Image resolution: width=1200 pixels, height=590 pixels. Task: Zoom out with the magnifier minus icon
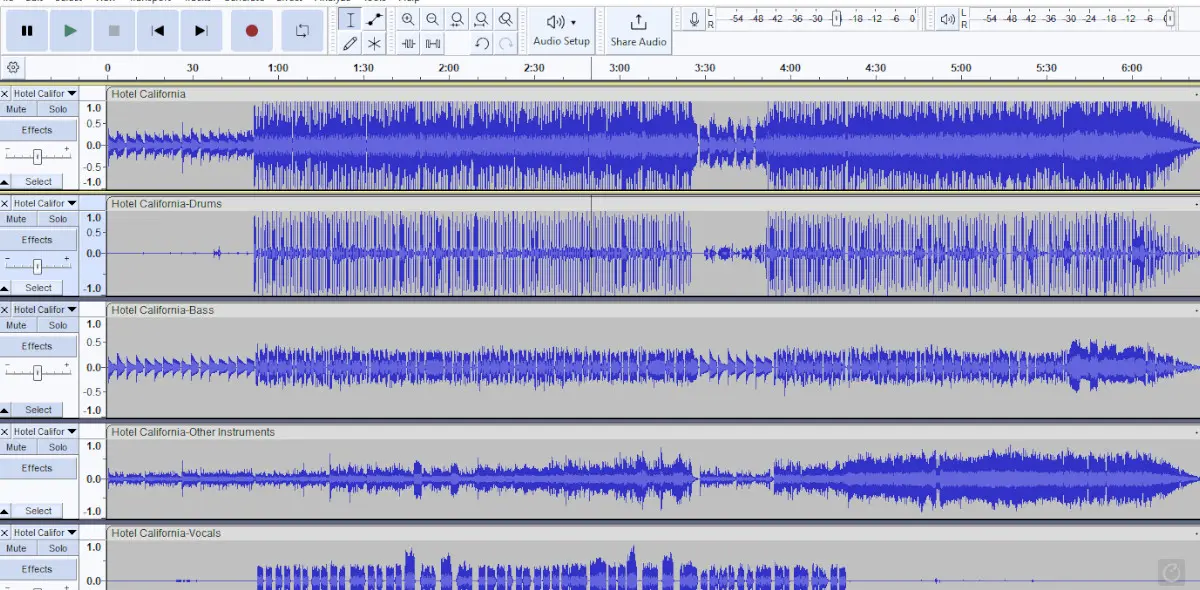tap(432, 20)
